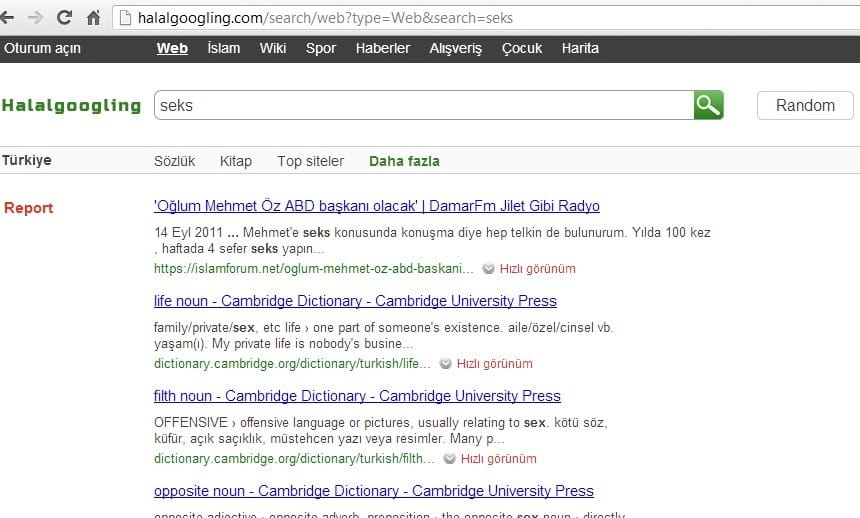860x518 pixels.
Task: Click the dictionary/turkish/life green URL
Action: point(292,364)
